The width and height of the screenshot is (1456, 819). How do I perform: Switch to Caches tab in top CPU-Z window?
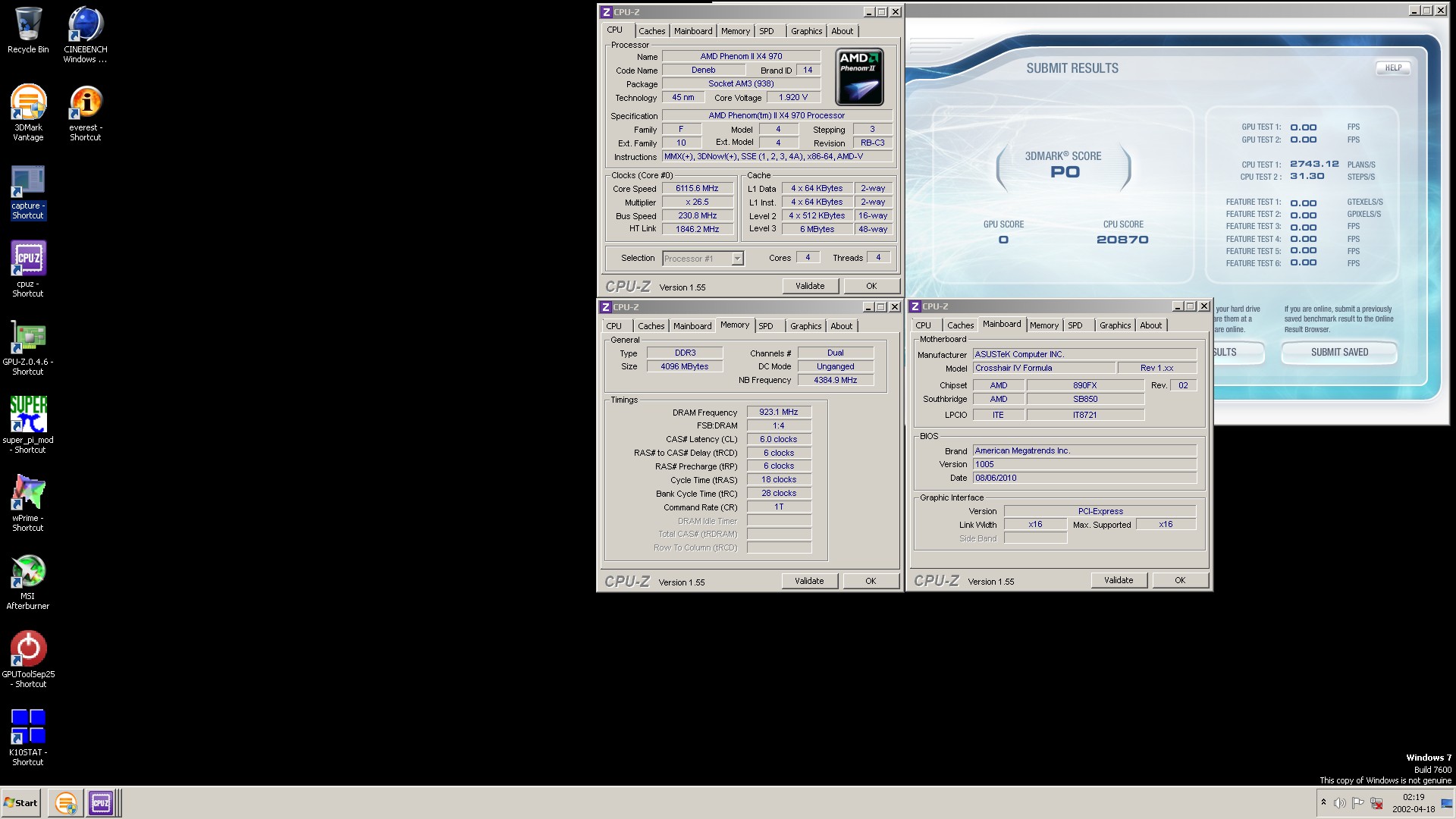651,31
